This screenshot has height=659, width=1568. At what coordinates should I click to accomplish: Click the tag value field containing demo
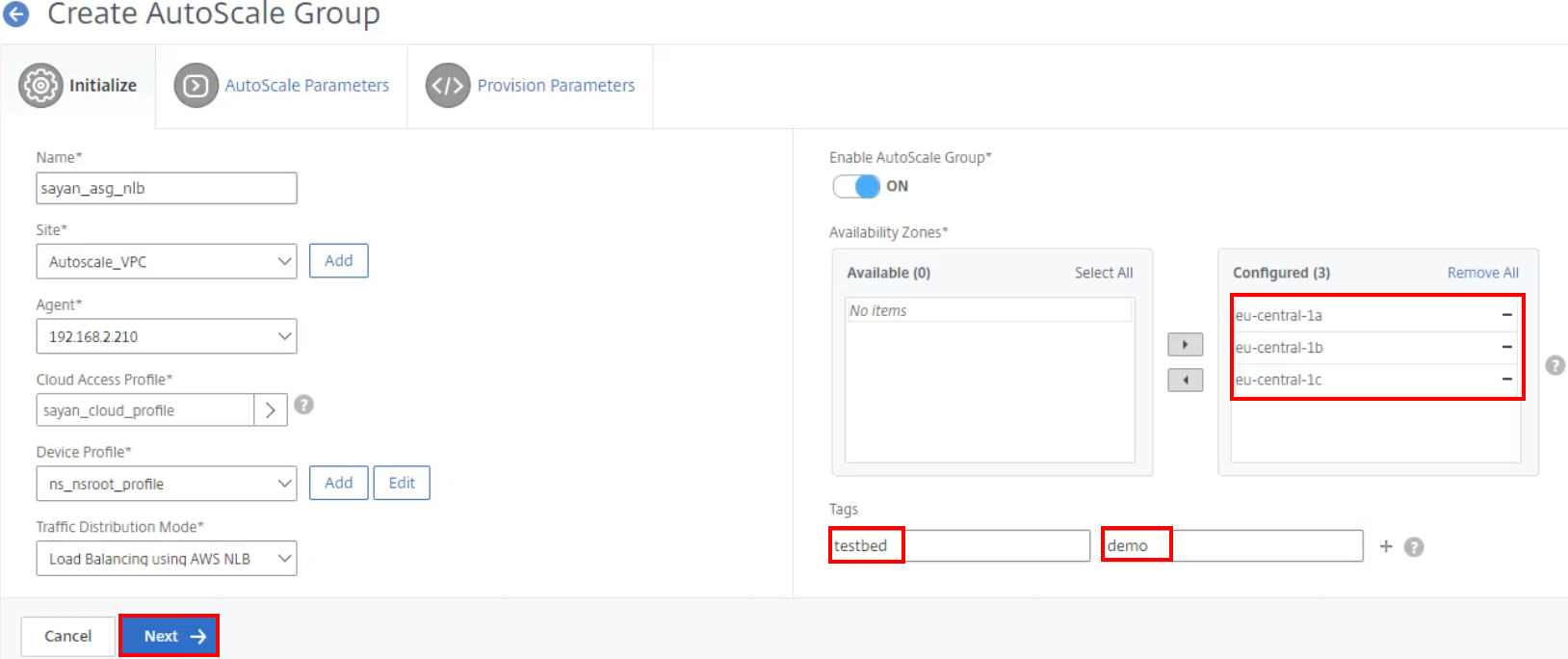1234,546
